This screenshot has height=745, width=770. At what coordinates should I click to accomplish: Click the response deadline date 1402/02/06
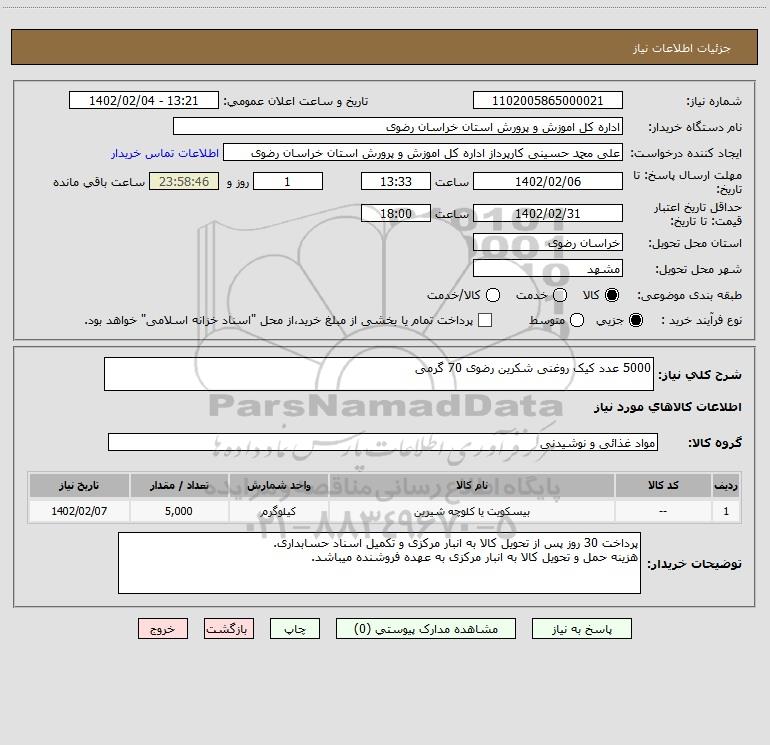pyautogui.click(x=548, y=181)
